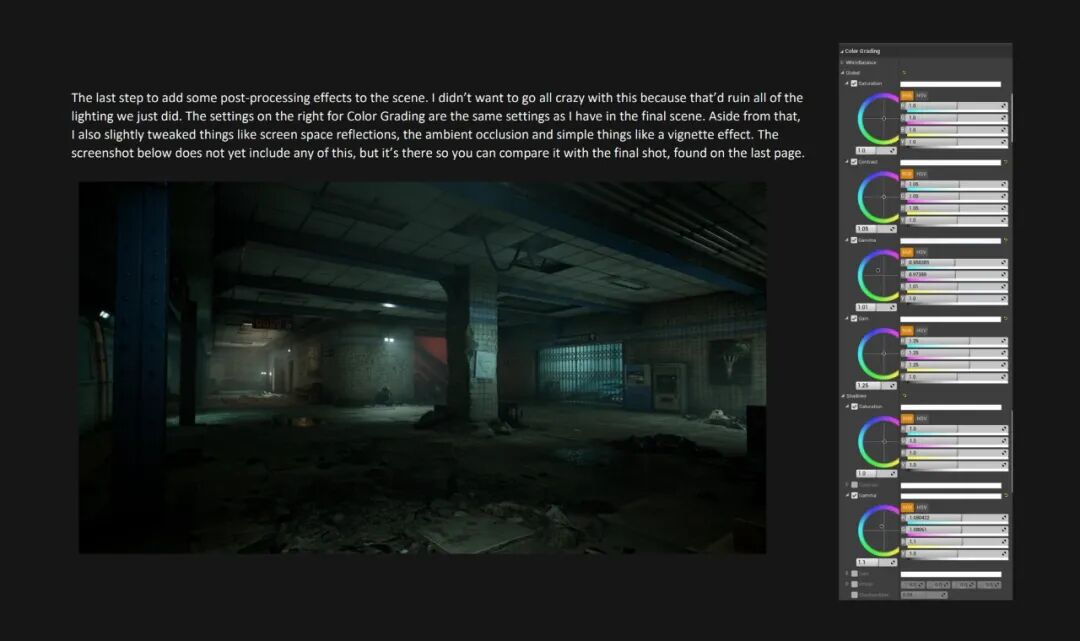Switch Global Contrast to HSV mode
Image resolution: width=1080 pixels, height=641 pixels.
point(922,174)
